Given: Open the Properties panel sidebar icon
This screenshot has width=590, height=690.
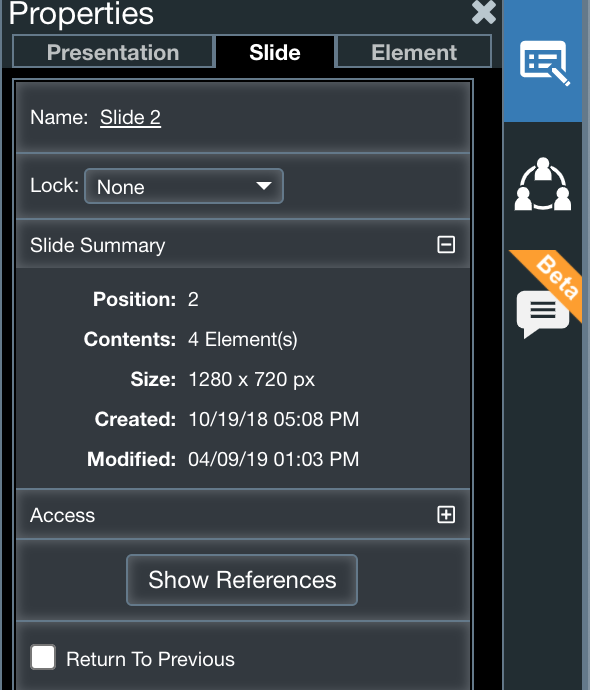Looking at the screenshot, I should click(545, 62).
